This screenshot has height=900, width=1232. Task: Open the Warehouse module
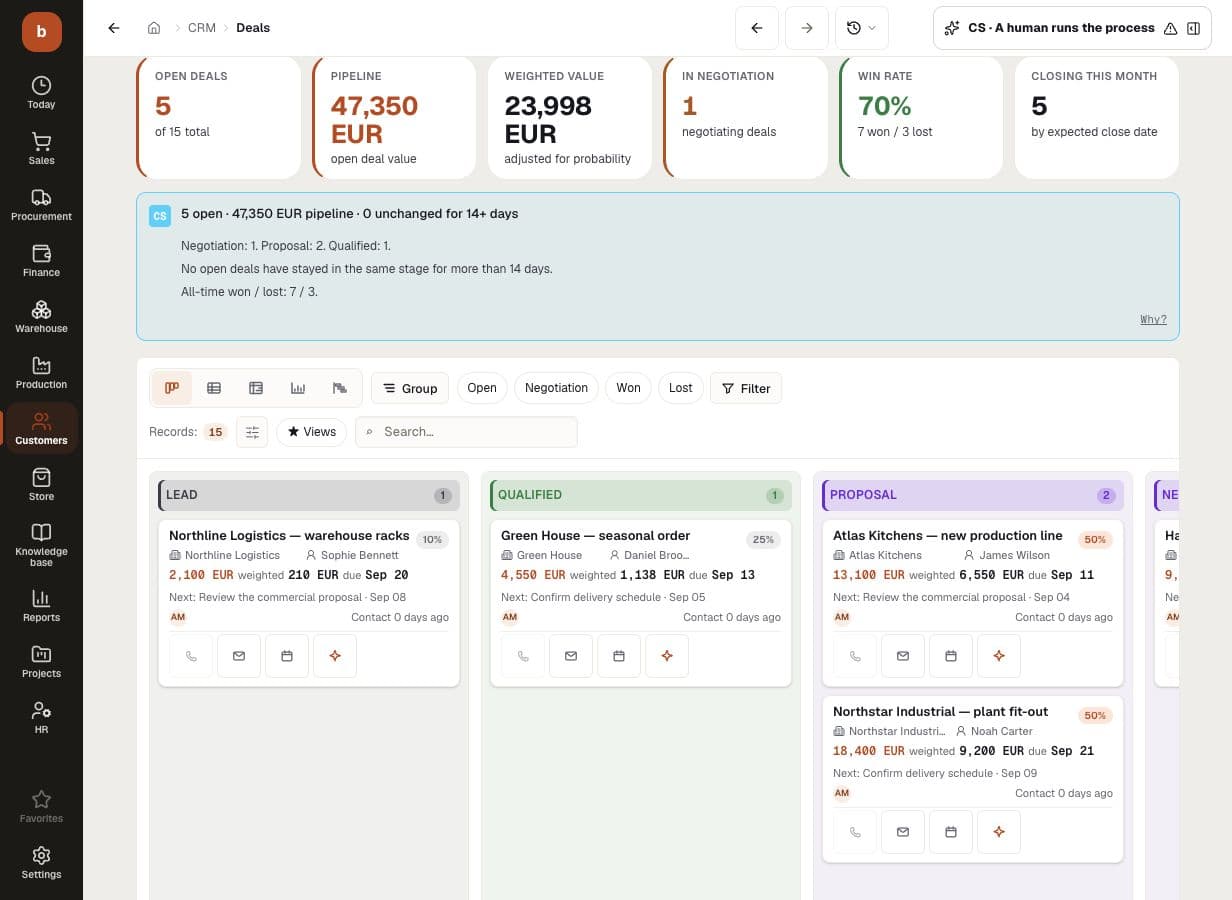(x=41, y=317)
